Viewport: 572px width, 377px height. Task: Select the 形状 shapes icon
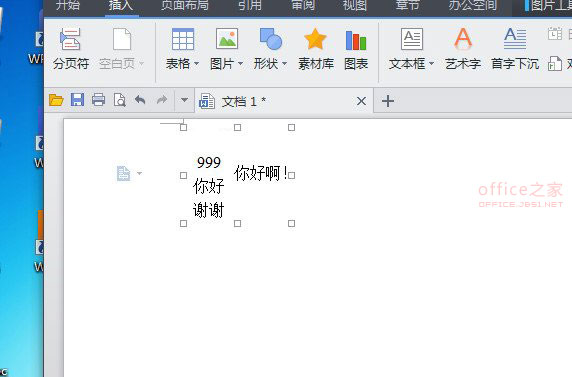click(x=271, y=39)
